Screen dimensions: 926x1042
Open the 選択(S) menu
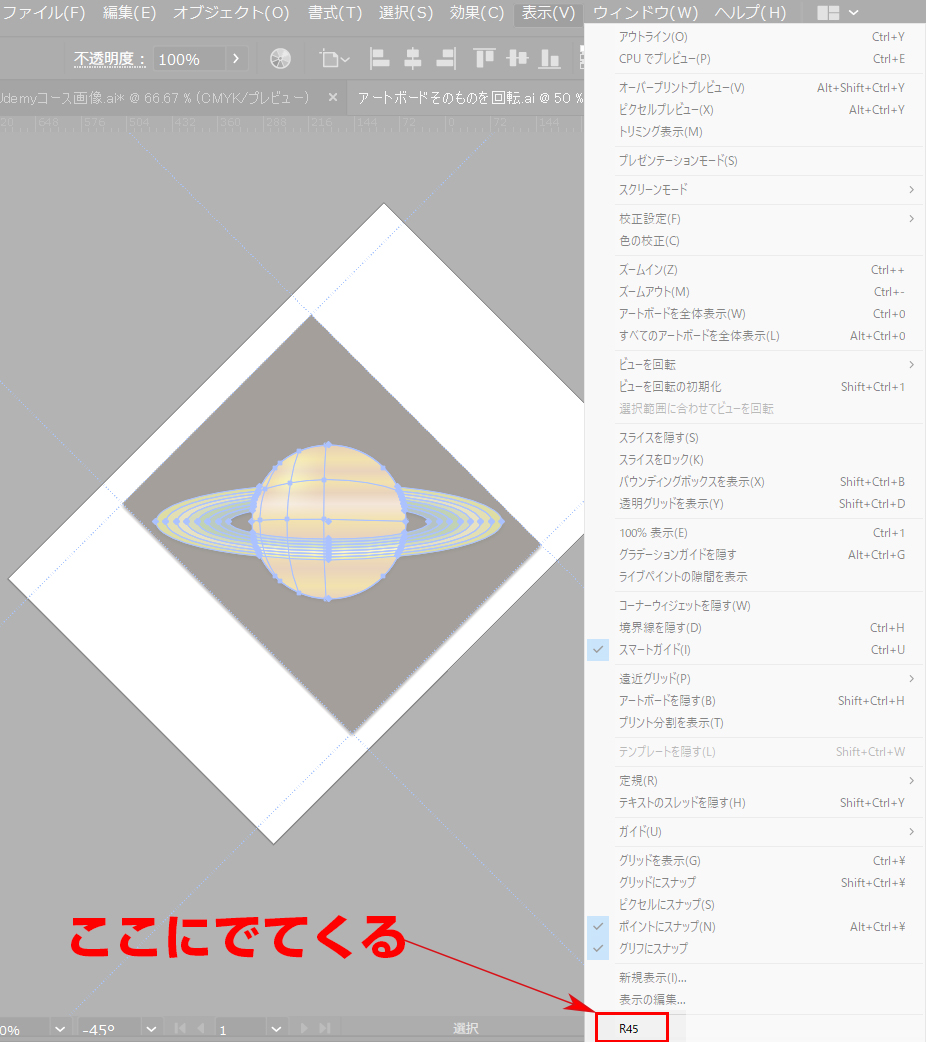pos(405,13)
